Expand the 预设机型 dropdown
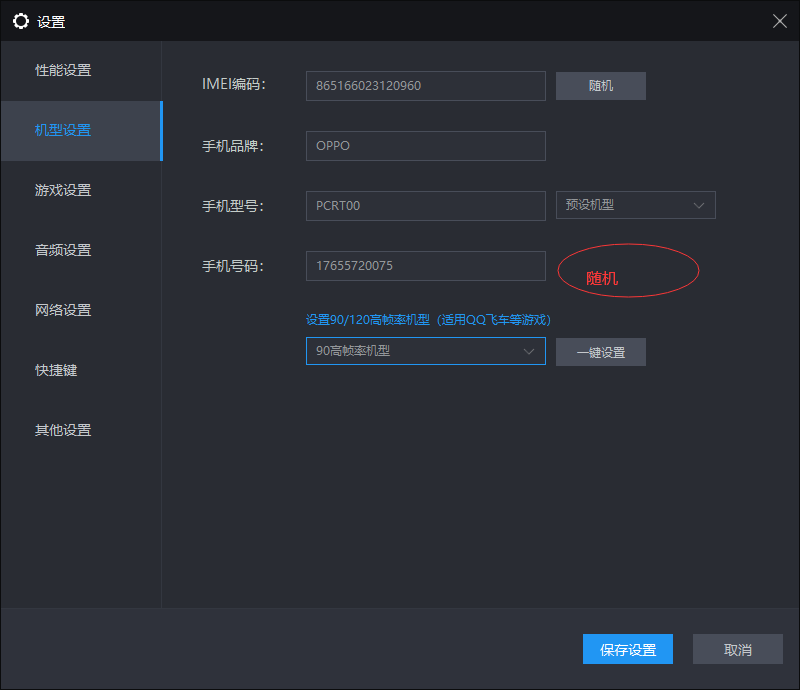Screen dimensions: 800x690 point(635,205)
